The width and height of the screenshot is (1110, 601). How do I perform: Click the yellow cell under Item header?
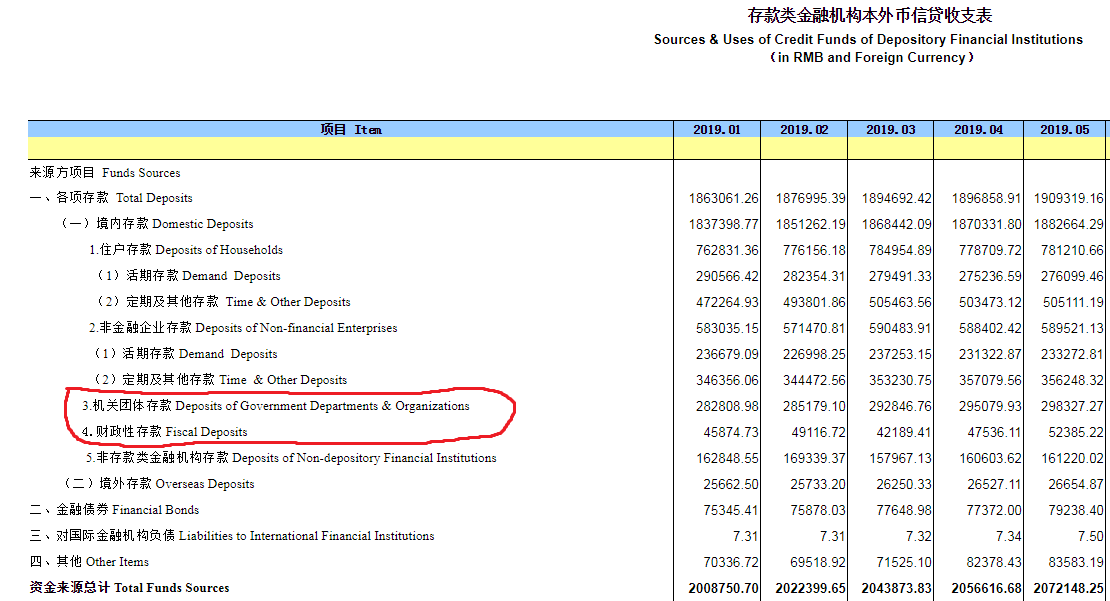tap(350, 148)
